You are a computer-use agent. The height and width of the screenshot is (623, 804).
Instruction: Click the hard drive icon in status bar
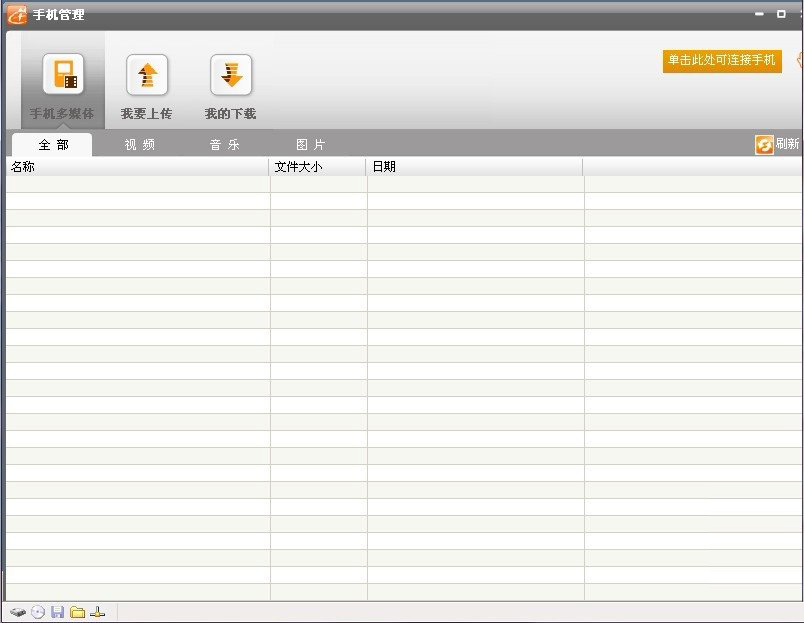[18, 612]
